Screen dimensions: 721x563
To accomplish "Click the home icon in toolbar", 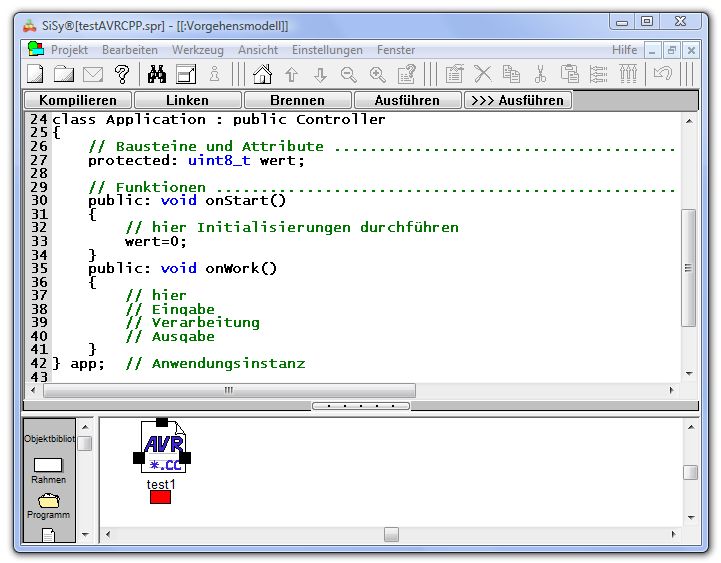I will (x=262, y=74).
